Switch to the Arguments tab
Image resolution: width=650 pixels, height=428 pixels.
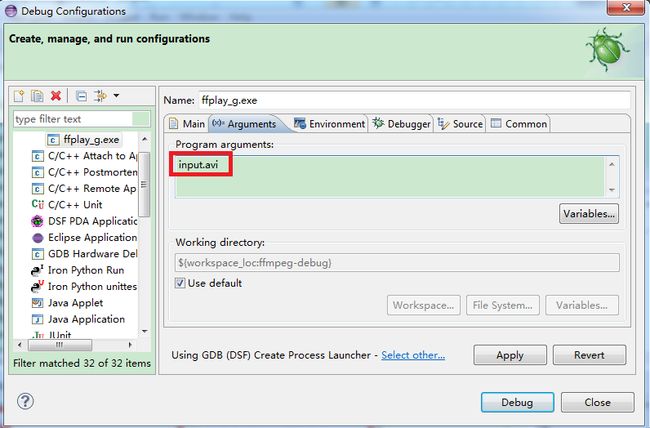(245, 124)
